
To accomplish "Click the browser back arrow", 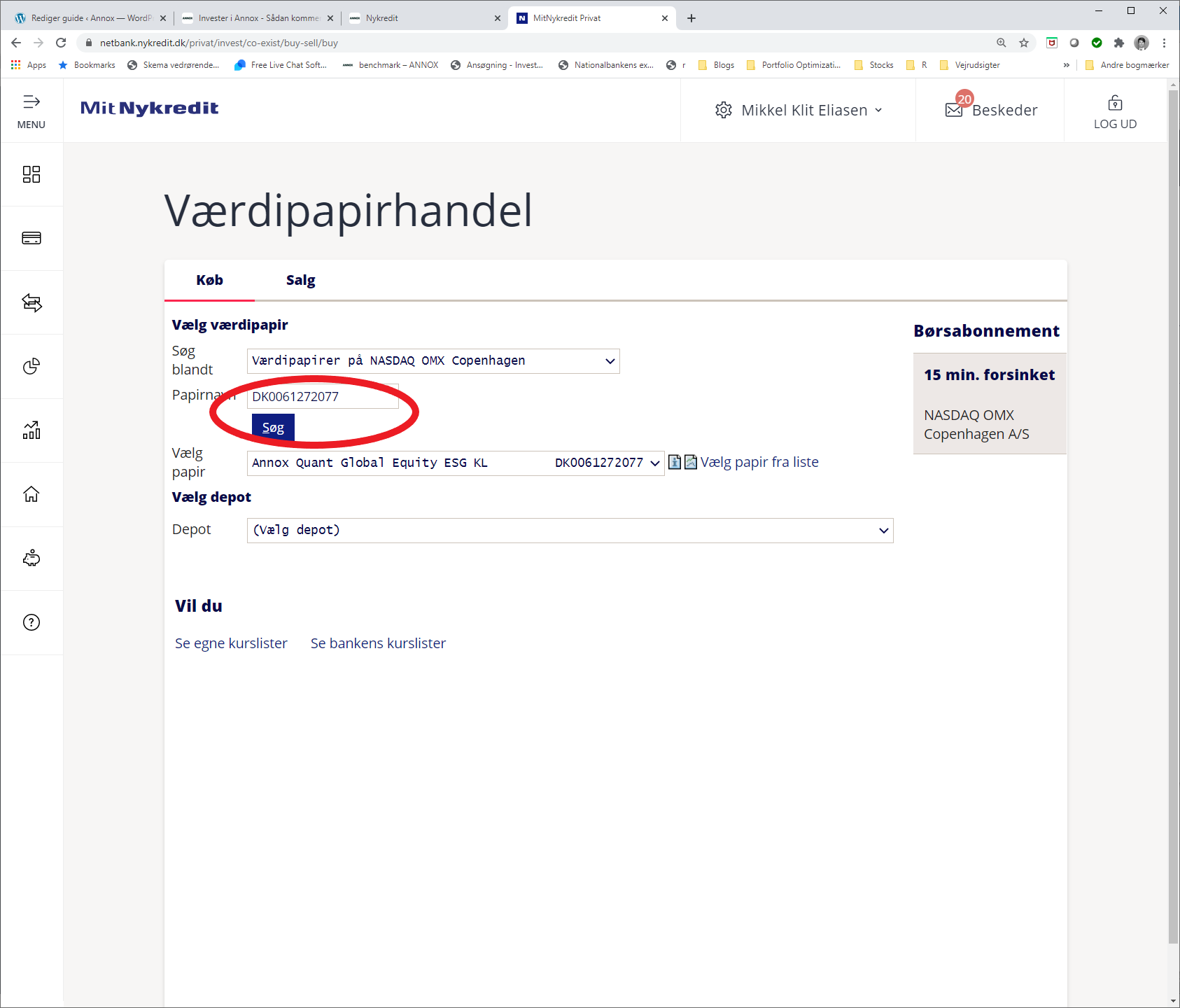I will 16,43.
